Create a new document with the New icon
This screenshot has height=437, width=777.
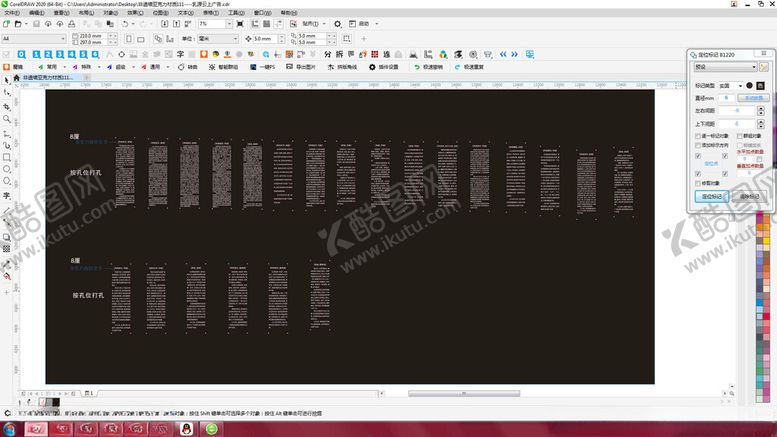tap(6, 24)
